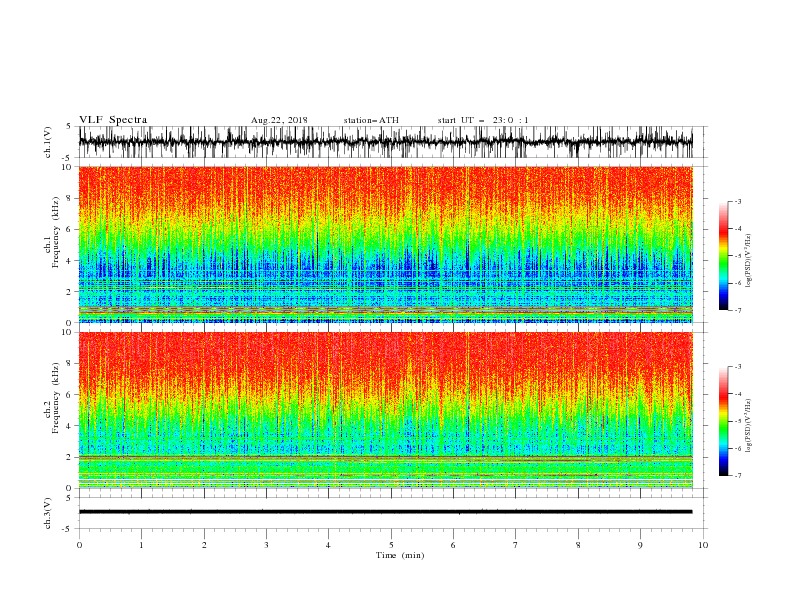Select the date text "Aug.22, 2018"
Image resolution: width=792 pixels, height=612 pixels.
coord(279,120)
